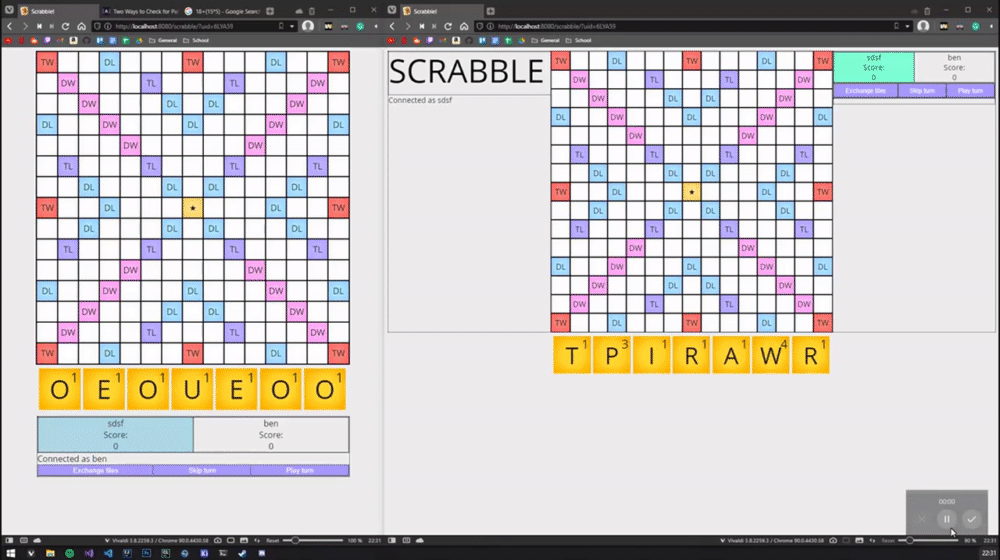Toggle the panel in the right window status bar
Screen dimensions: 1000x560
pyautogui.click(x=392, y=540)
